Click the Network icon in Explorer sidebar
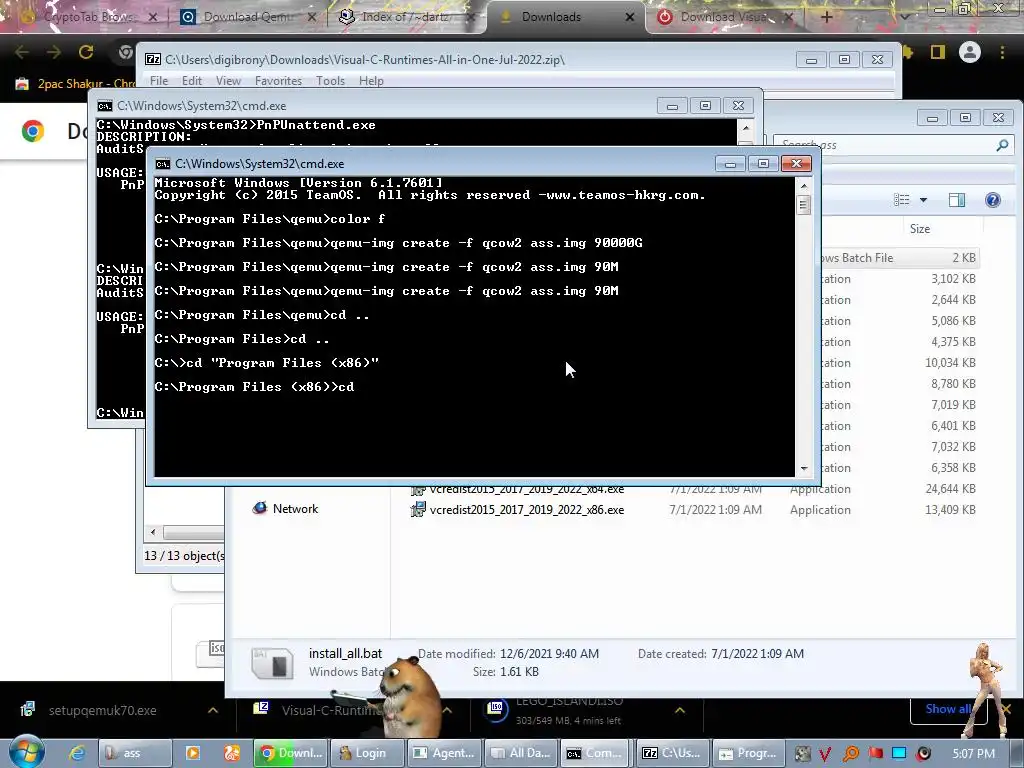The image size is (1024, 768). [x=260, y=508]
